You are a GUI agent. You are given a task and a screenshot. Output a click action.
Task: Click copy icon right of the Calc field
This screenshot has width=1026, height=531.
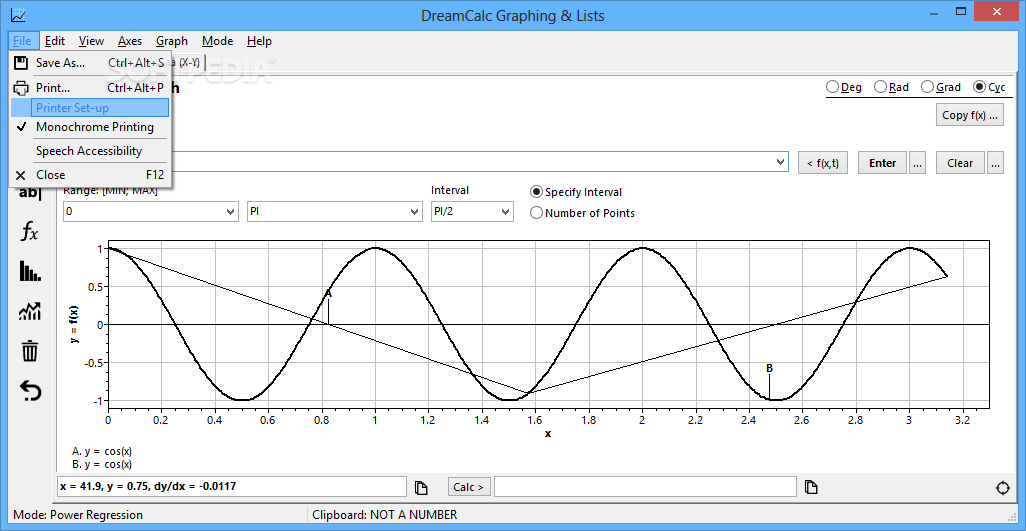pos(811,487)
